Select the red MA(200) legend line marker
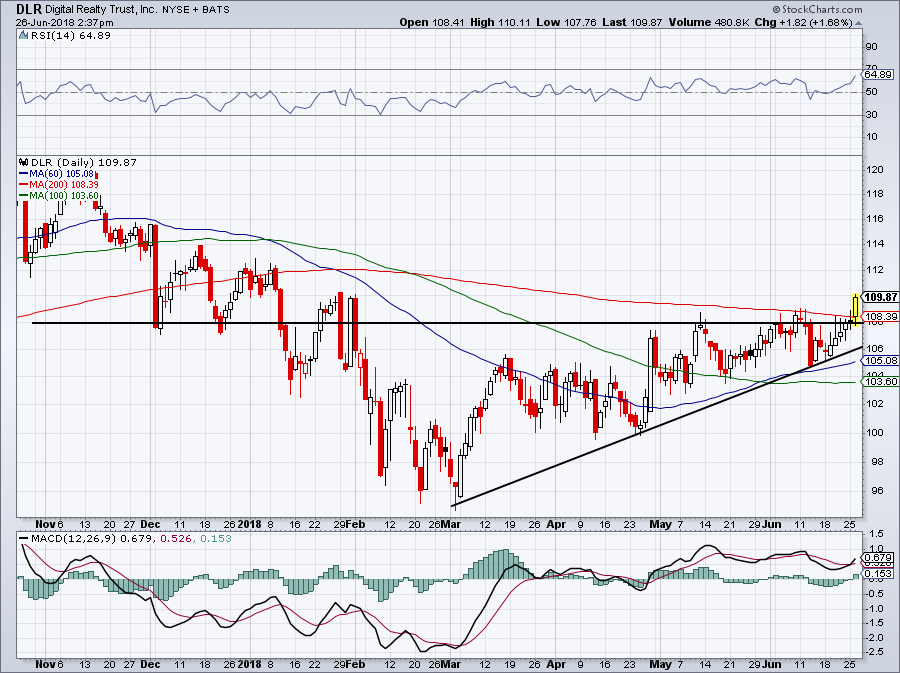This screenshot has width=900, height=673. [x=24, y=184]
